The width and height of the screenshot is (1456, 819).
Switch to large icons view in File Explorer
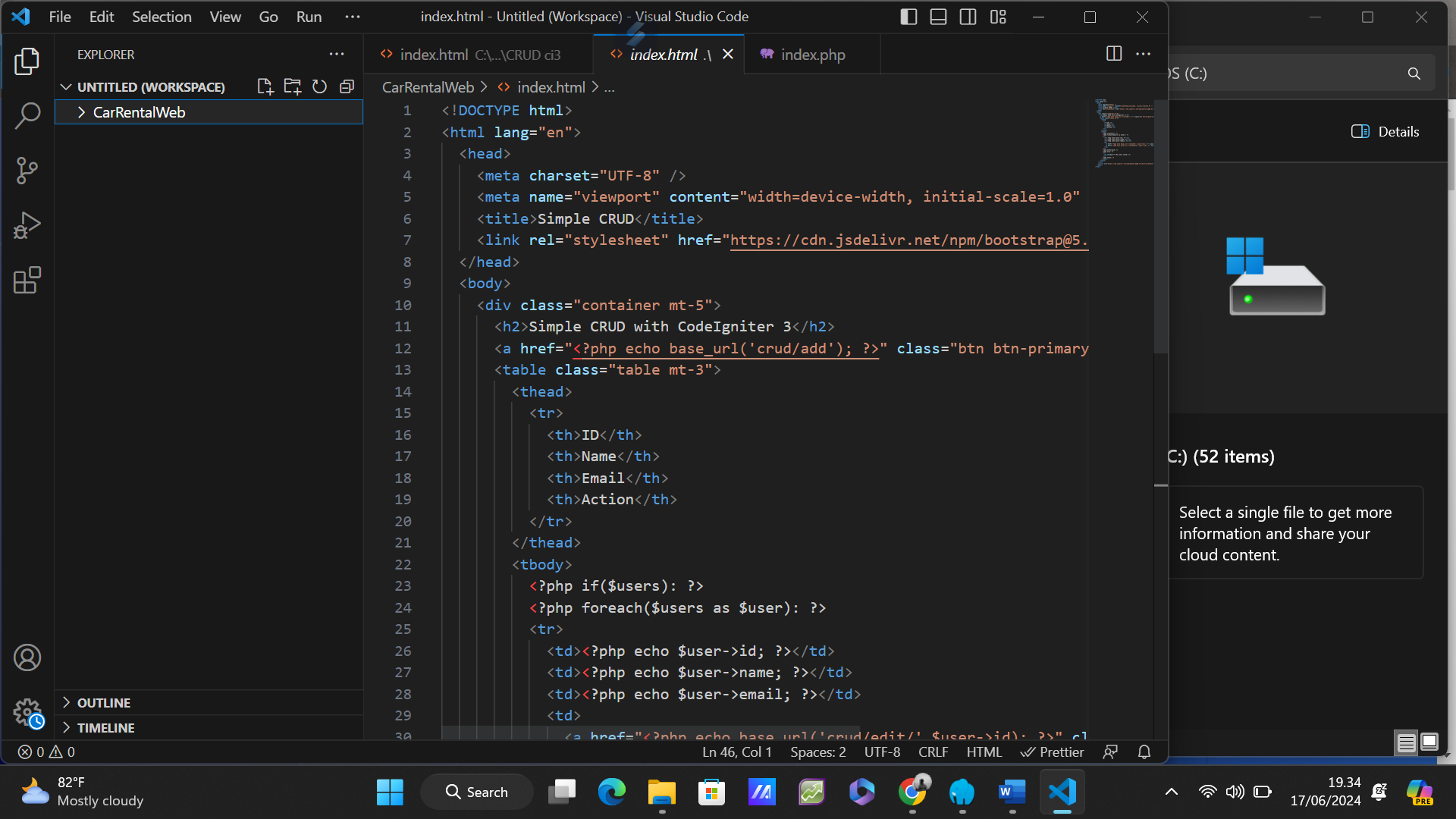point(1429,742)
